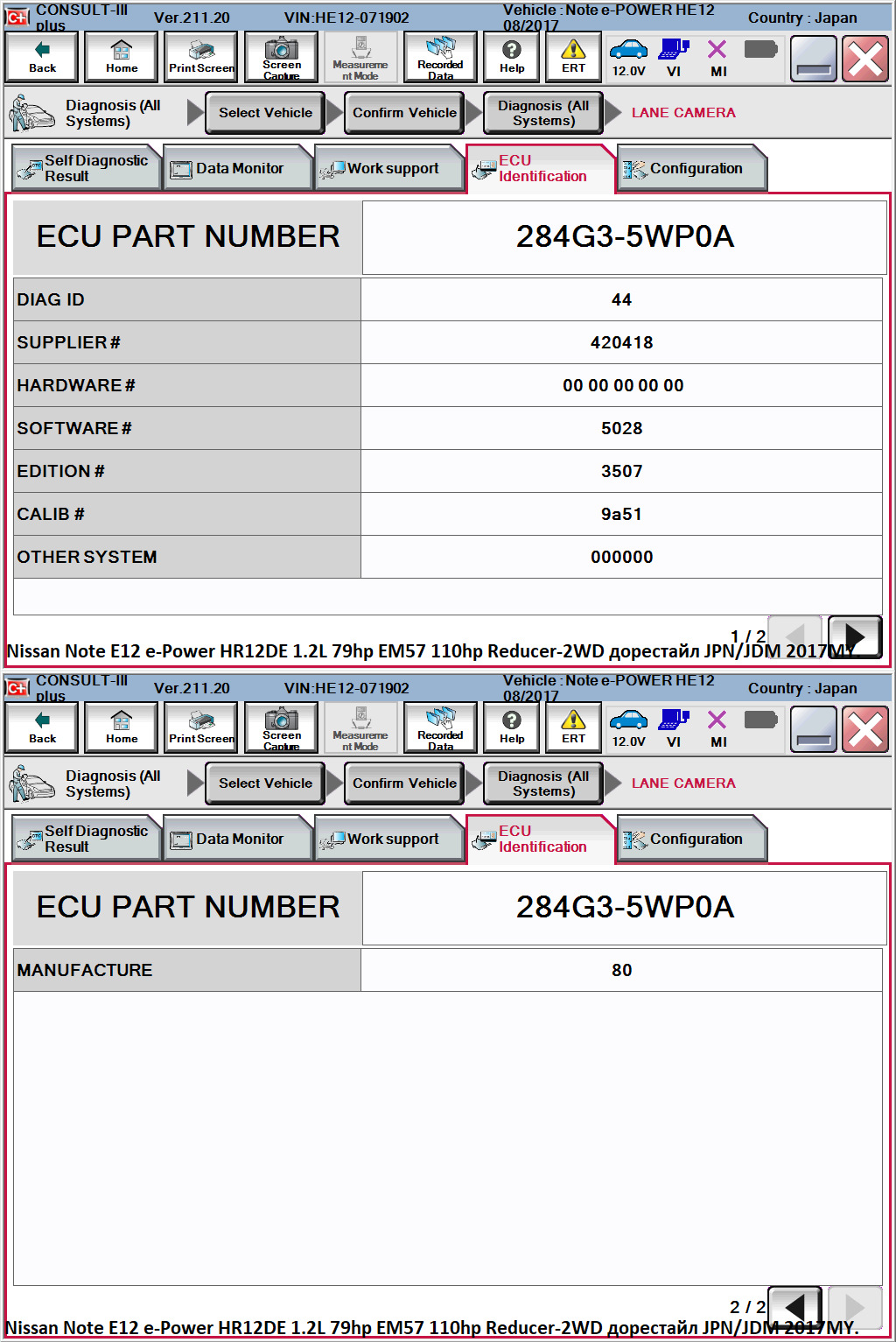
Task: Switch to Data Monitor tab in lower window
Action: (x=238, y=839)
